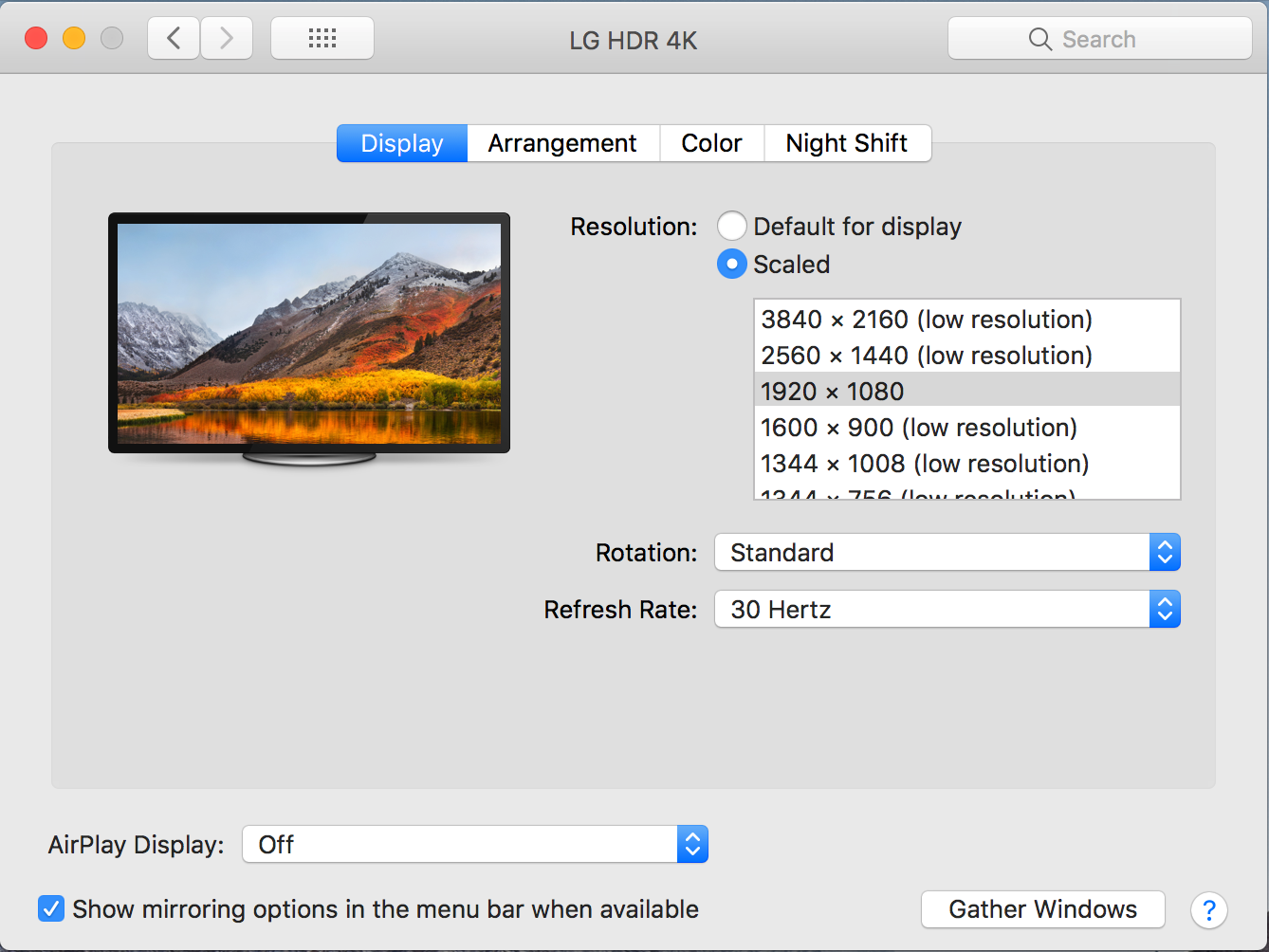Go forward with the right chevron button
Screen dimensions: 1269x952
(x=226, y=39)
